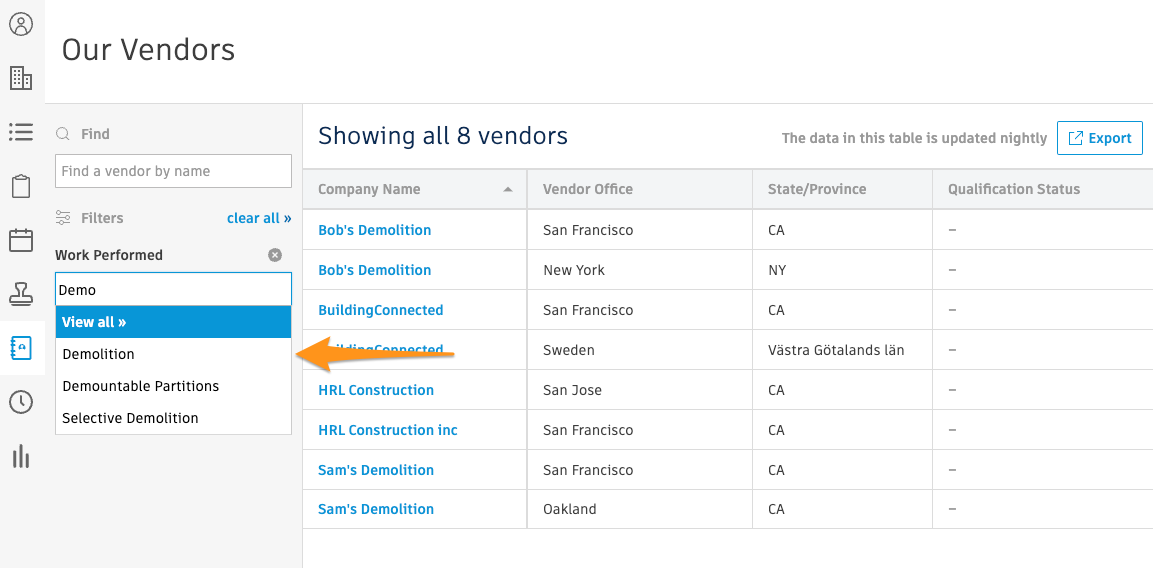Select 'Demolition' from the dropdown list
The image size is (1153, 568).
174,354
